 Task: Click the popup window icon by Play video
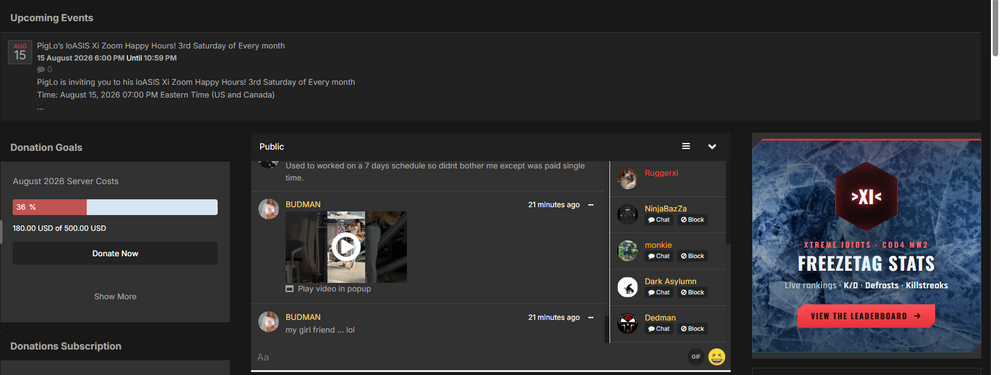290,289
